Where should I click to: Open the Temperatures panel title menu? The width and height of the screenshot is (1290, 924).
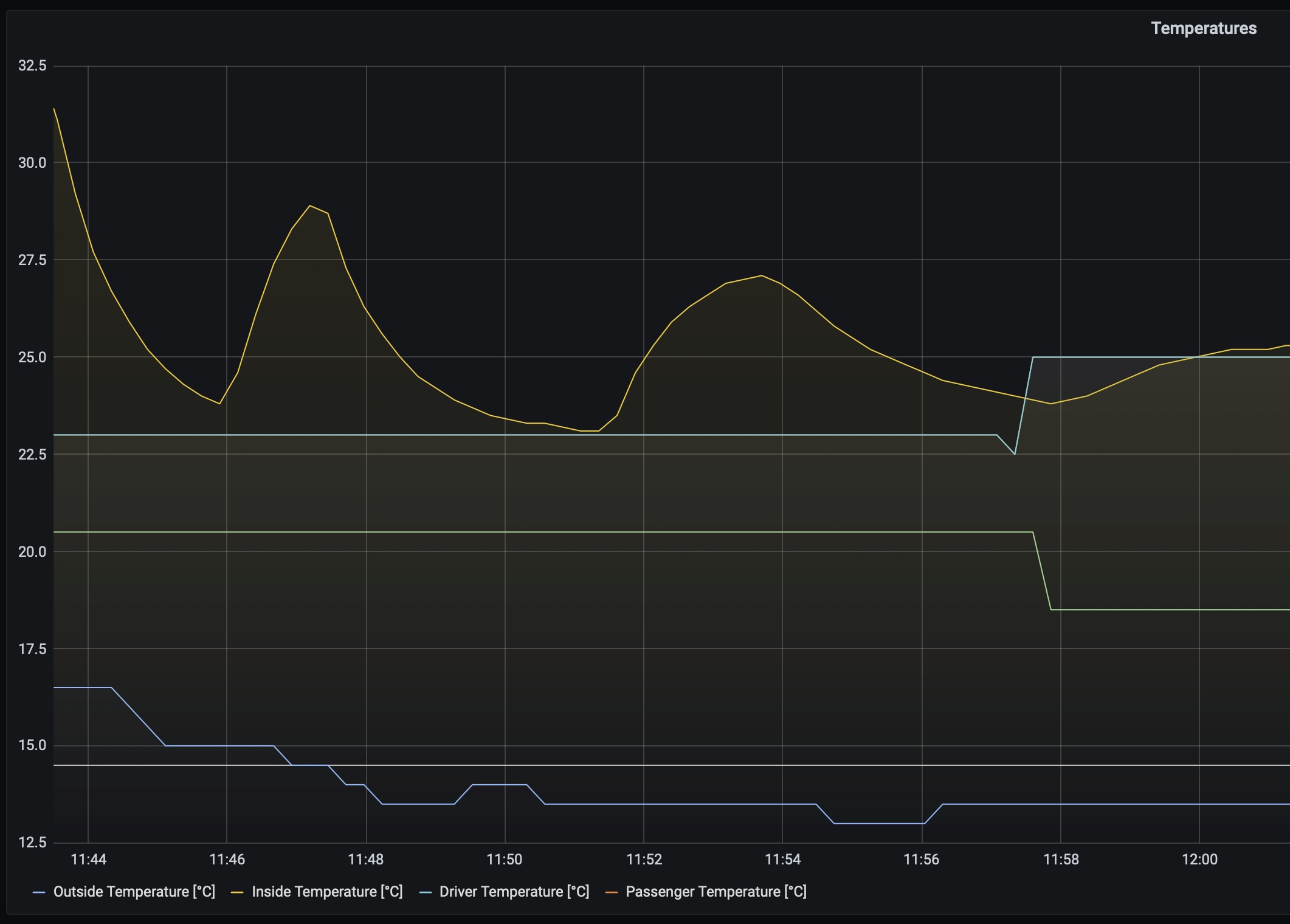[1203, 29]
